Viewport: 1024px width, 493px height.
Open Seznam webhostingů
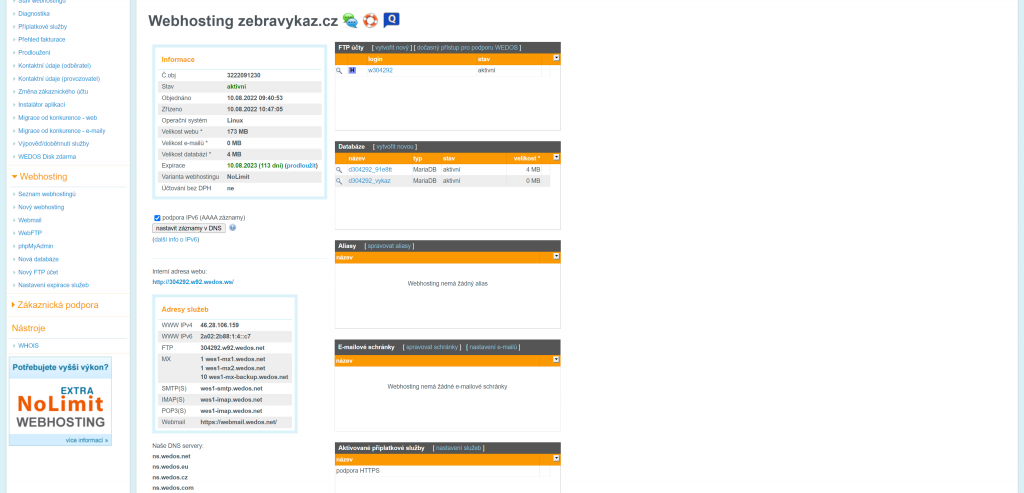(x=47, y=194)
